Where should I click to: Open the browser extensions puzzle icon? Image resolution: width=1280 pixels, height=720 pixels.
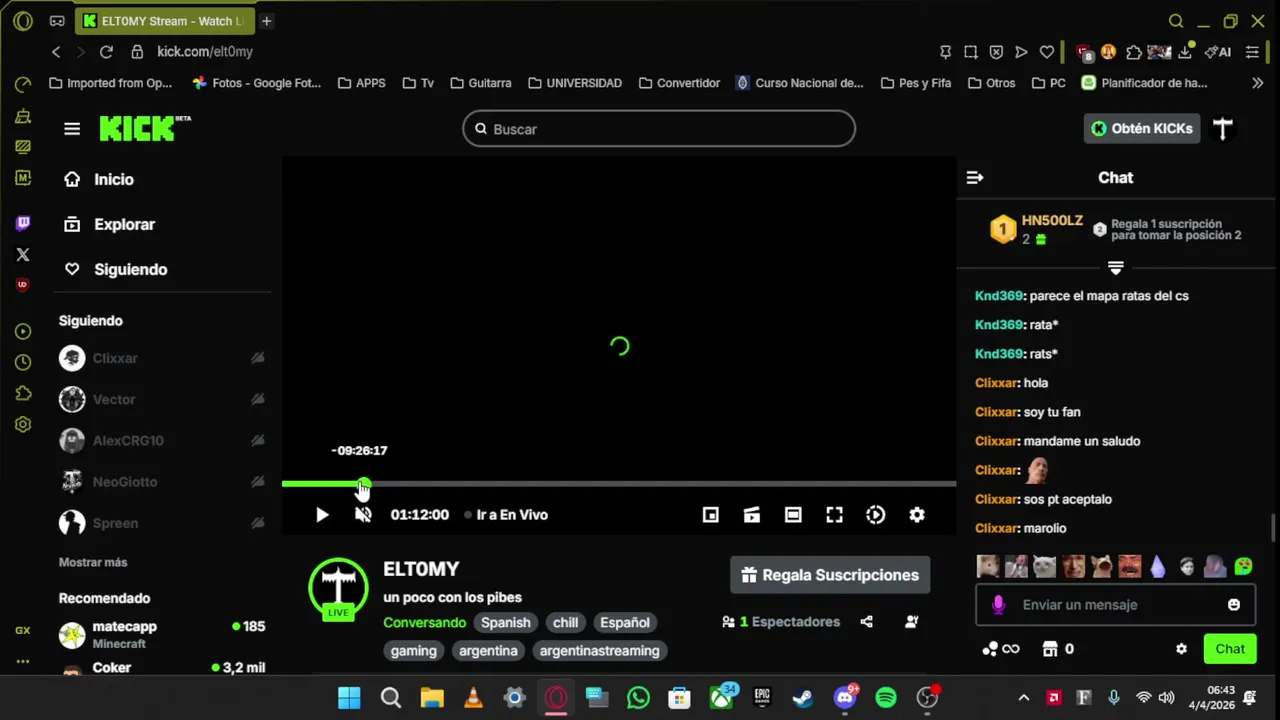1133,52
